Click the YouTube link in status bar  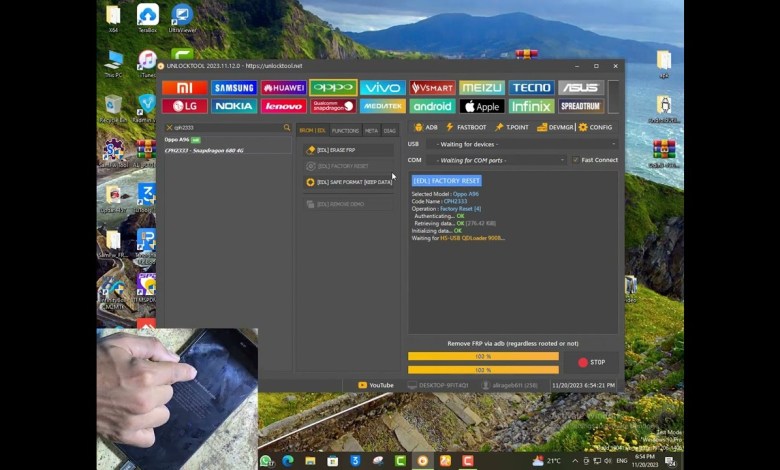coord(376,385)
